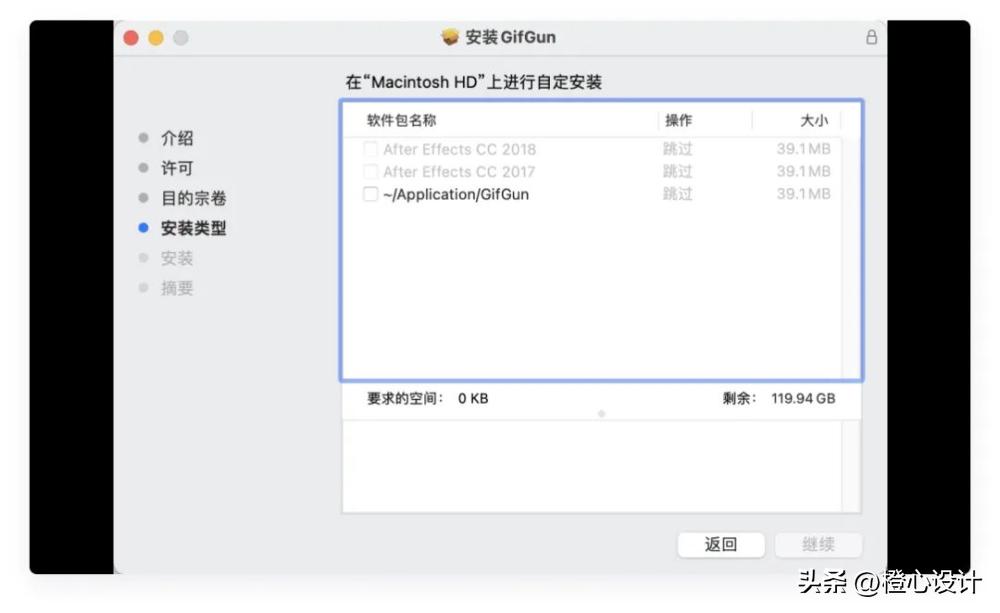Image resolution: width=1000 pixels, height=613 pixels.
Task: Click the gray step dot beside 介绍
Action: (x=146, y=138)
